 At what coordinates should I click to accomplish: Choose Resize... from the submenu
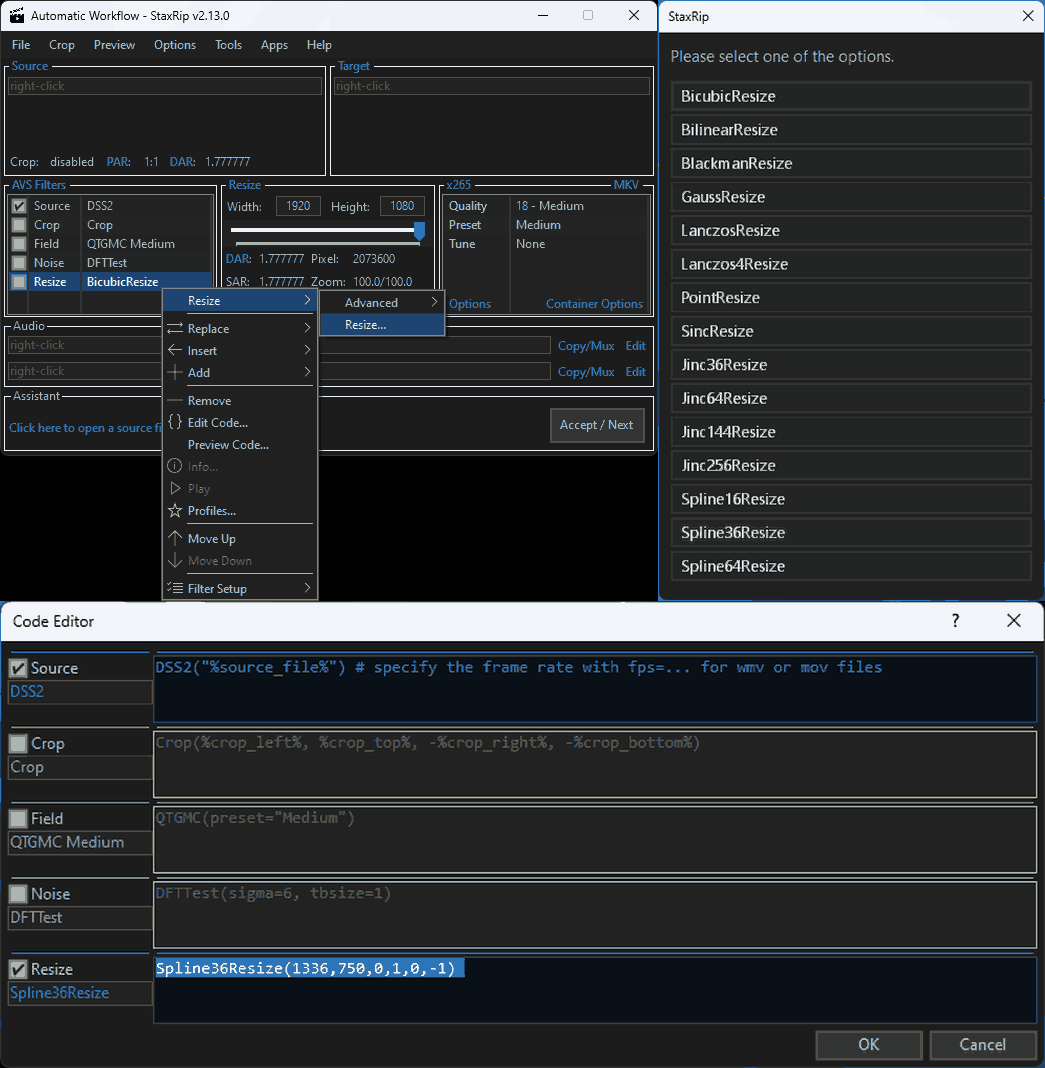click(x=382, y=325)
